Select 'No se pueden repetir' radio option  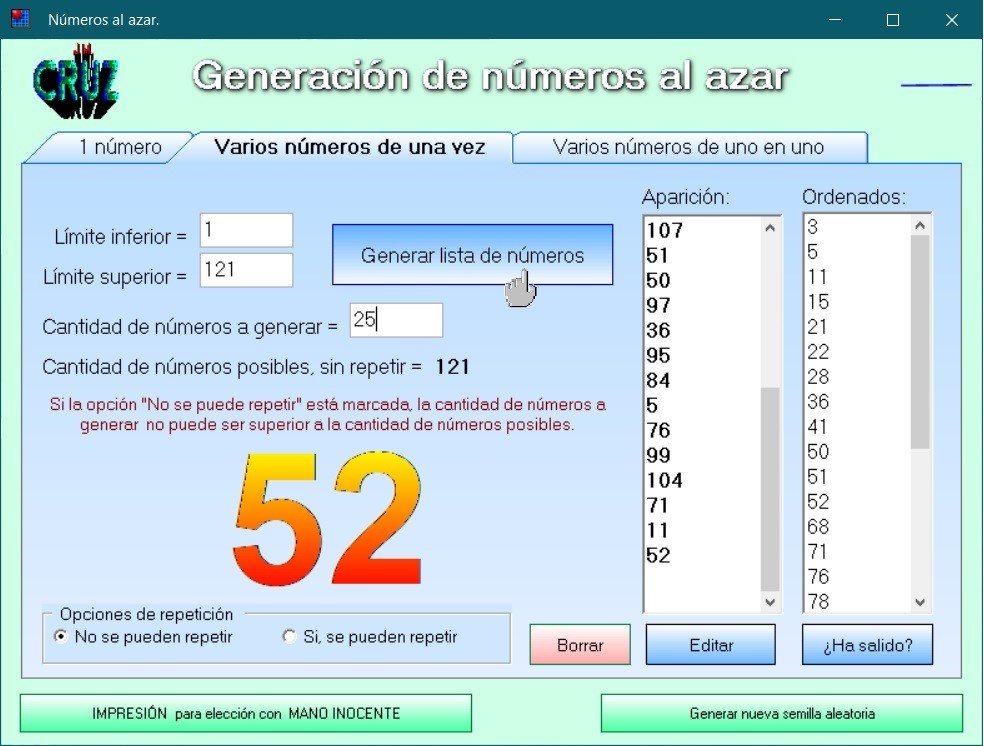point(62,637)
